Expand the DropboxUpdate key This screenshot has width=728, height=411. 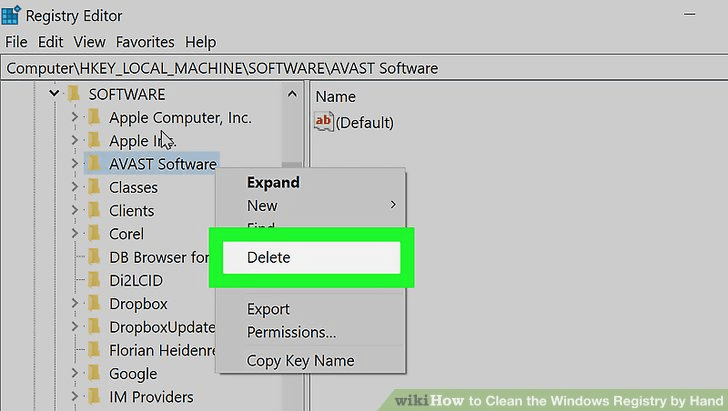75,326
